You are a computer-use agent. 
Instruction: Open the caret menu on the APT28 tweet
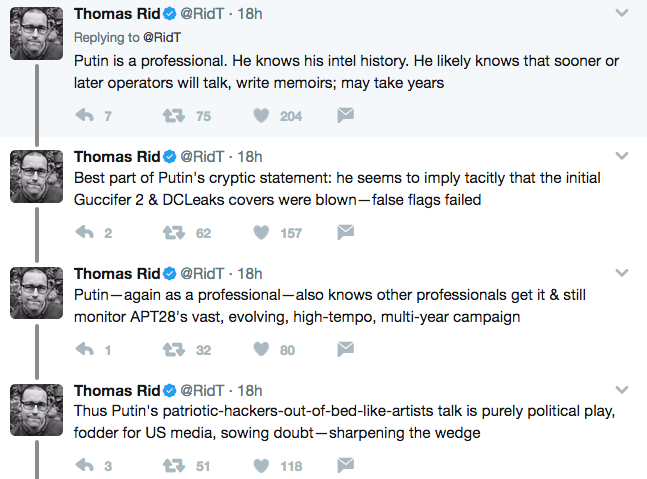(x=621, y=272)
